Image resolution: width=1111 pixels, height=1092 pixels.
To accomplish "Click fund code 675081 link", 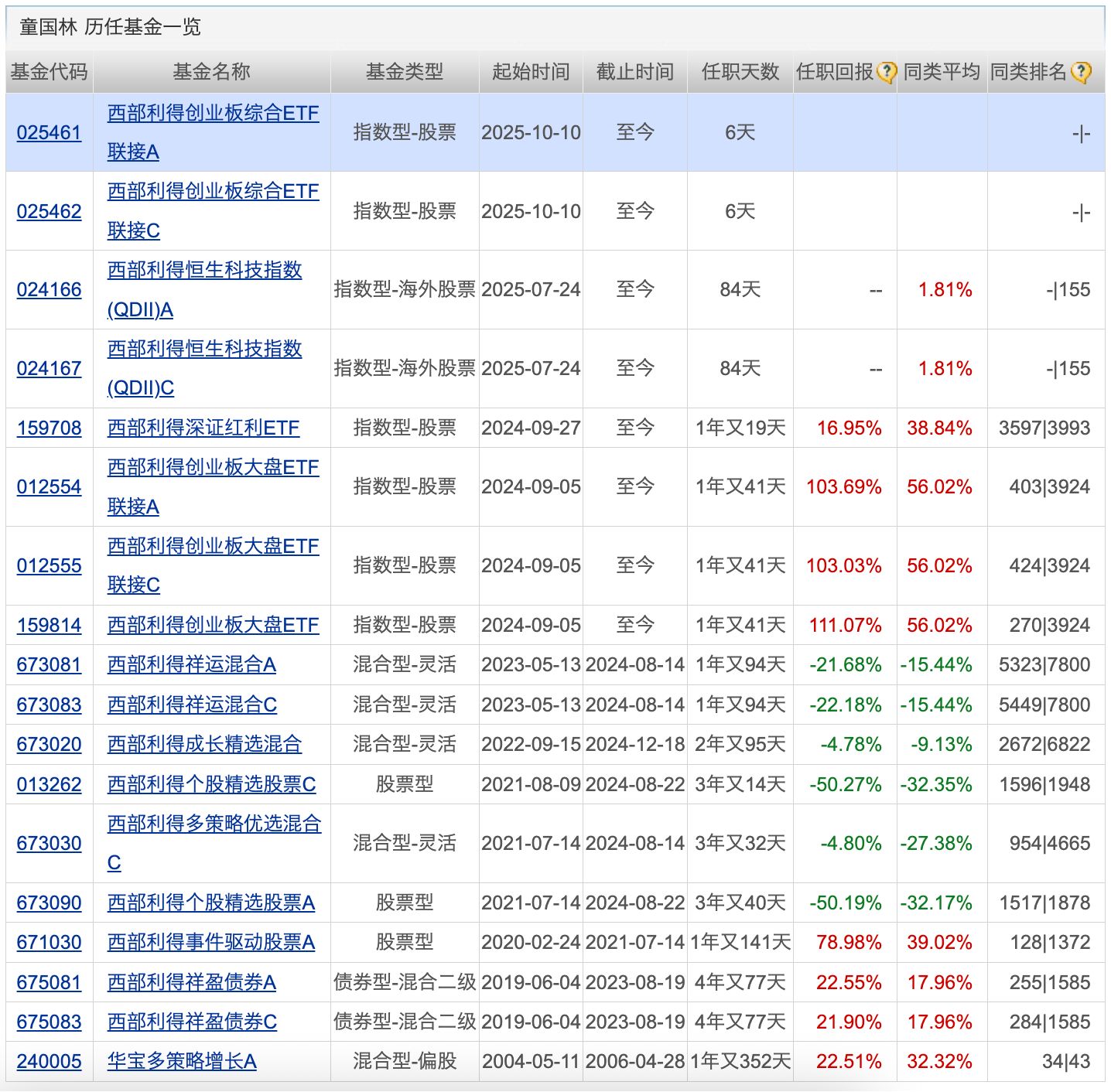I will [49, 983].
